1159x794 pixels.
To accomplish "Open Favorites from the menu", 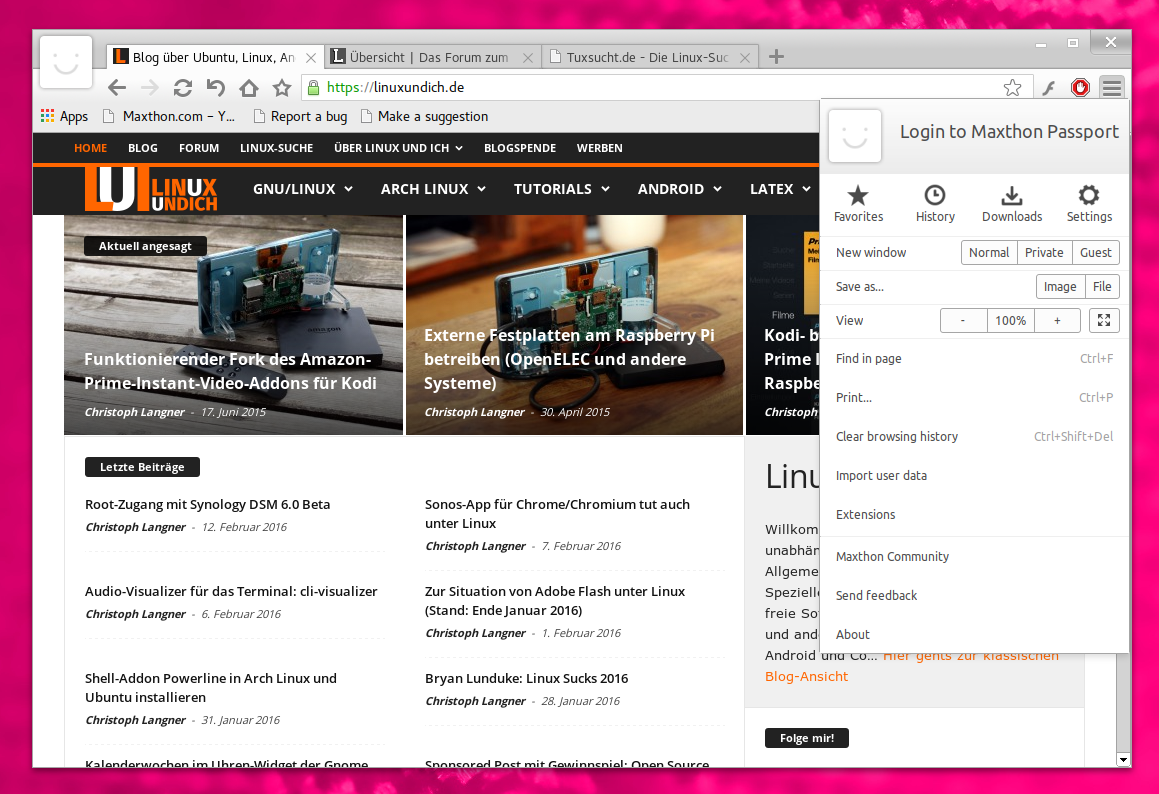I will click(x=858, y=204).
